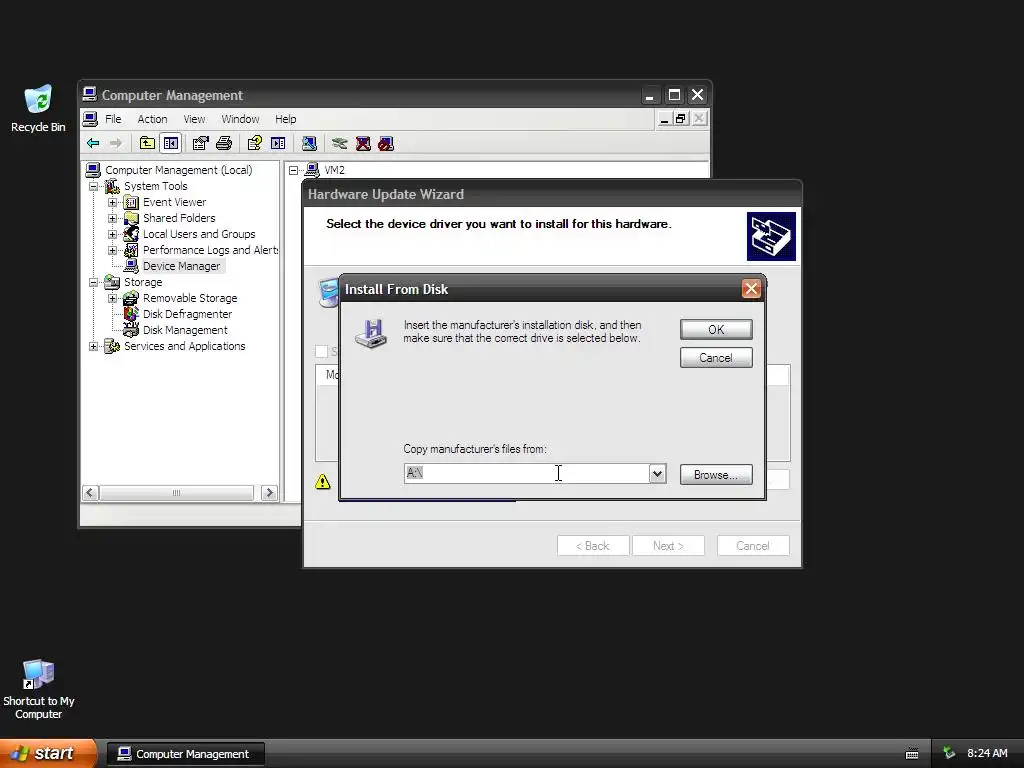Restore the inner console window button
1024x768 pixels.
point(681,119)
